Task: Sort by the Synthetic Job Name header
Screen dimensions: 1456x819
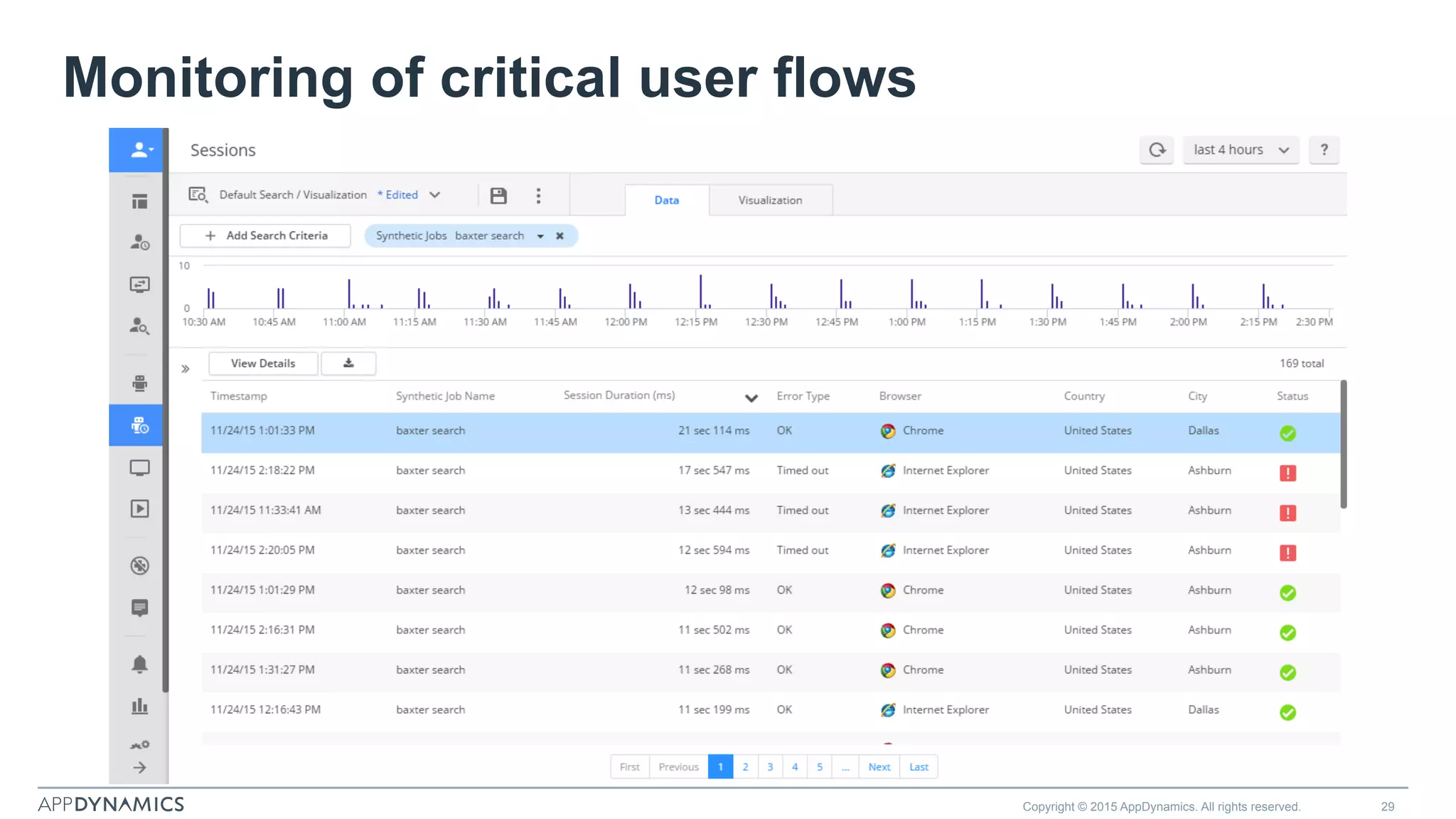Action: pos(445,396)
